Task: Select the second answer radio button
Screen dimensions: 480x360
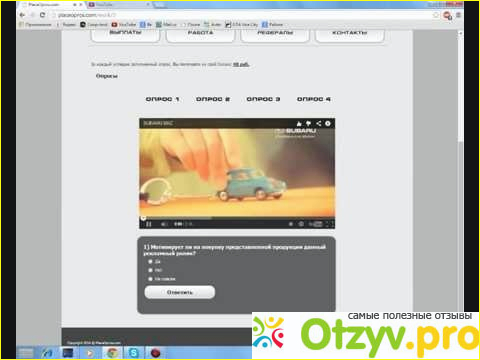Action: click(150, 270)
